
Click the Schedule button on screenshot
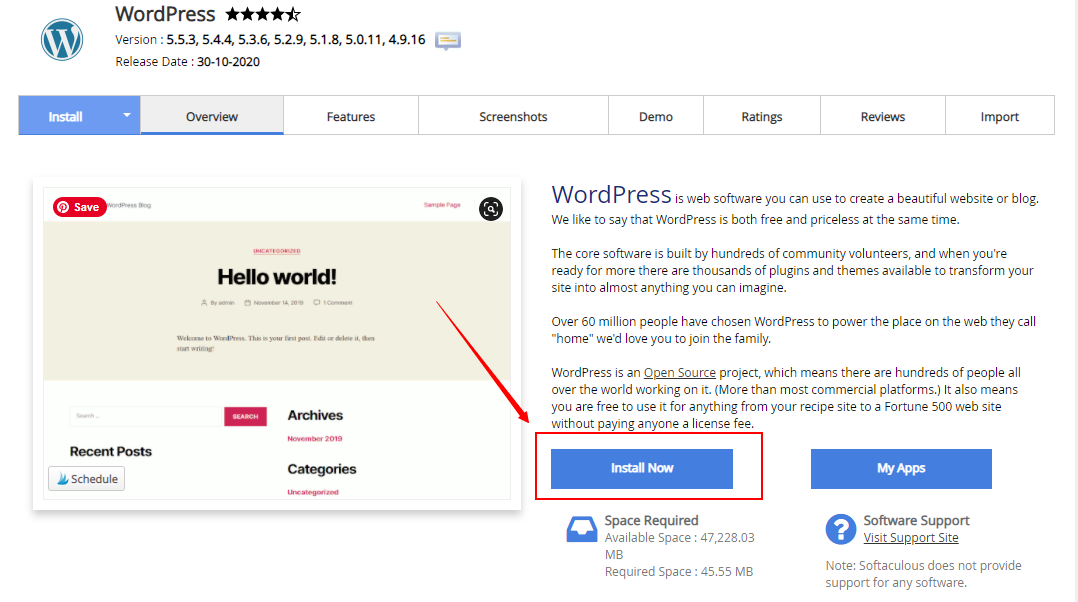coord(87,479)
